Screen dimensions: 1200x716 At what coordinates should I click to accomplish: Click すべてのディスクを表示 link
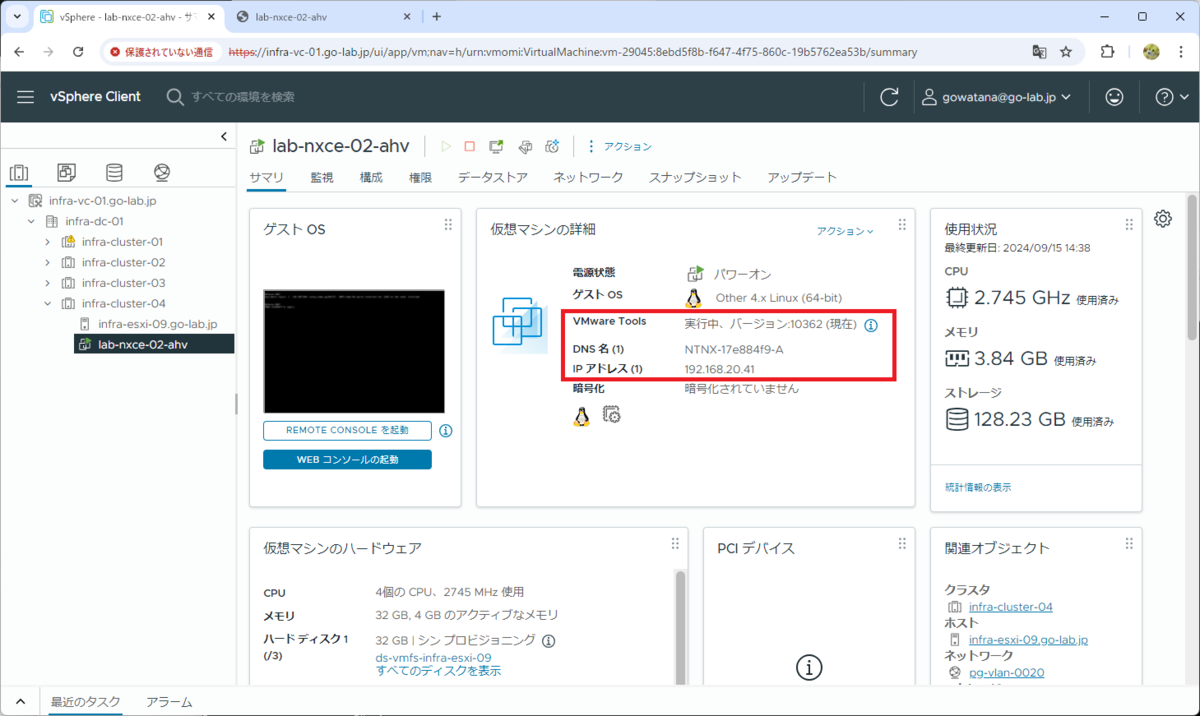[439, 671]
